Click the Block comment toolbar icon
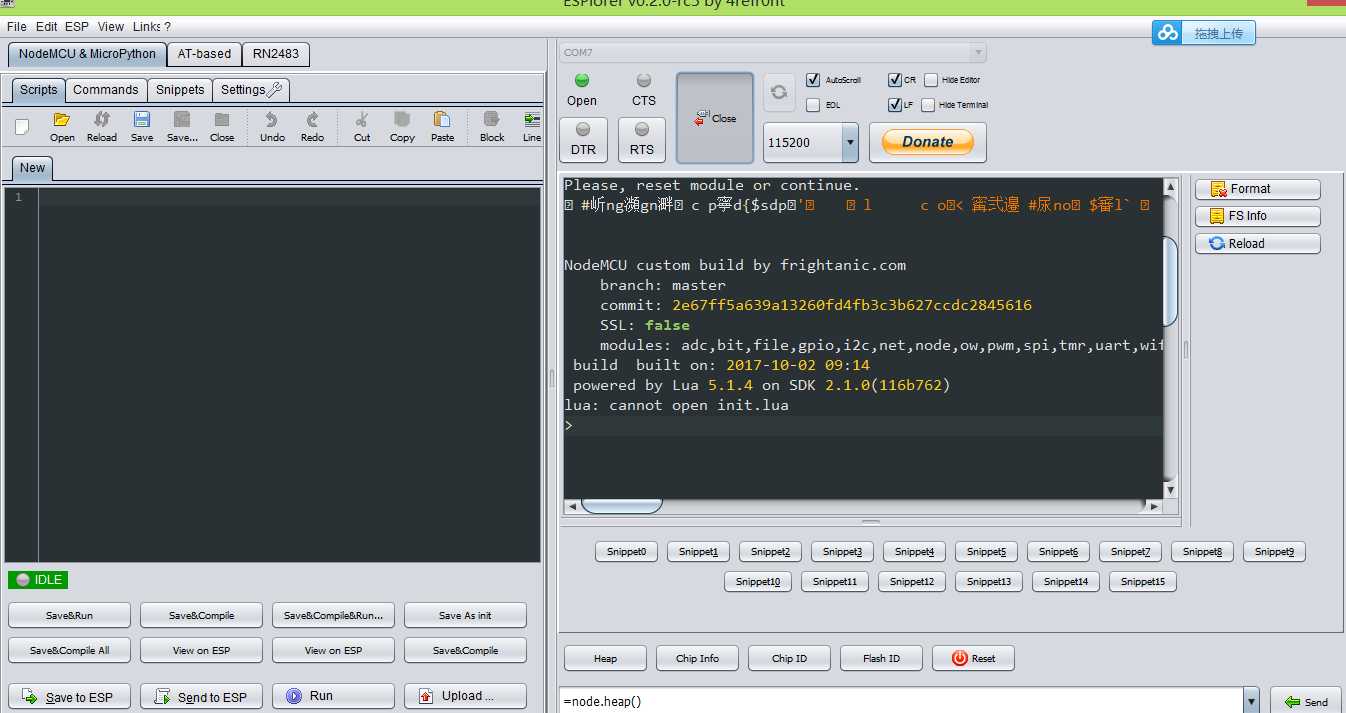This screenshot has width=1346, height=713. pyautogui.click(x=492, y=127)
